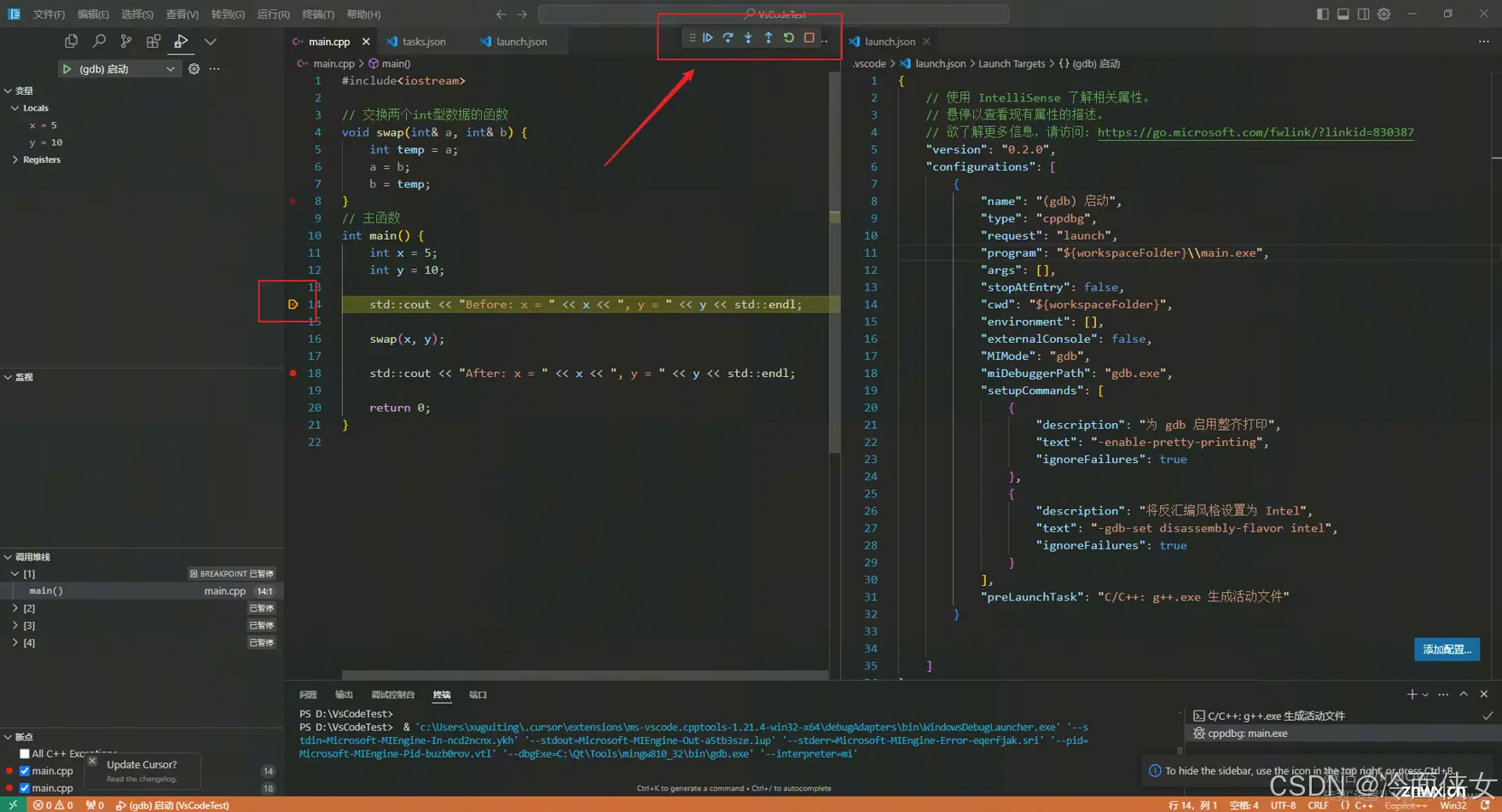
Task: Click the 添加配置... button
Action: tap(1447, 649)
